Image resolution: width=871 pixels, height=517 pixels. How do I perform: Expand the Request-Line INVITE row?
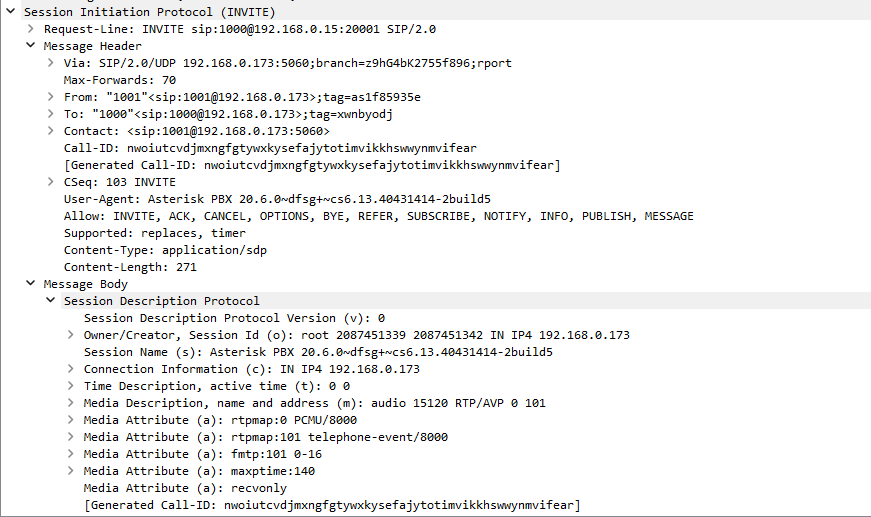[31, 28]
